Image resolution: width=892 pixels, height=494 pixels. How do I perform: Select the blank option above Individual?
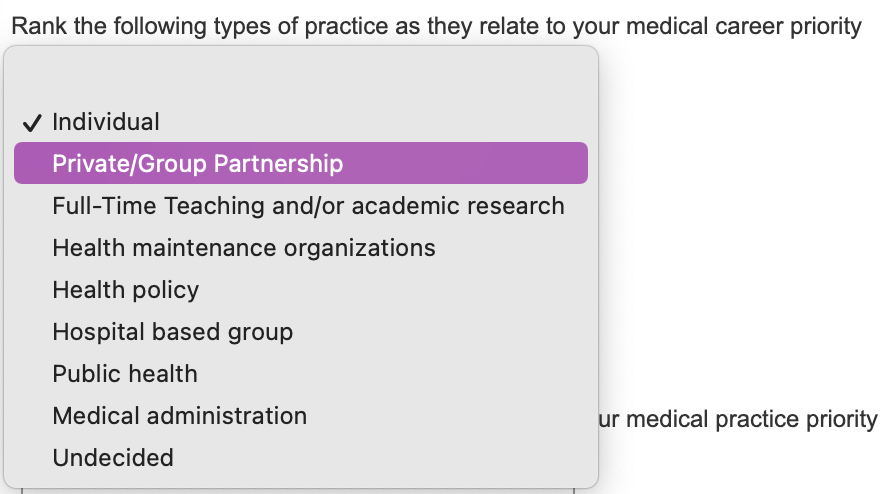tap(300, 80)
